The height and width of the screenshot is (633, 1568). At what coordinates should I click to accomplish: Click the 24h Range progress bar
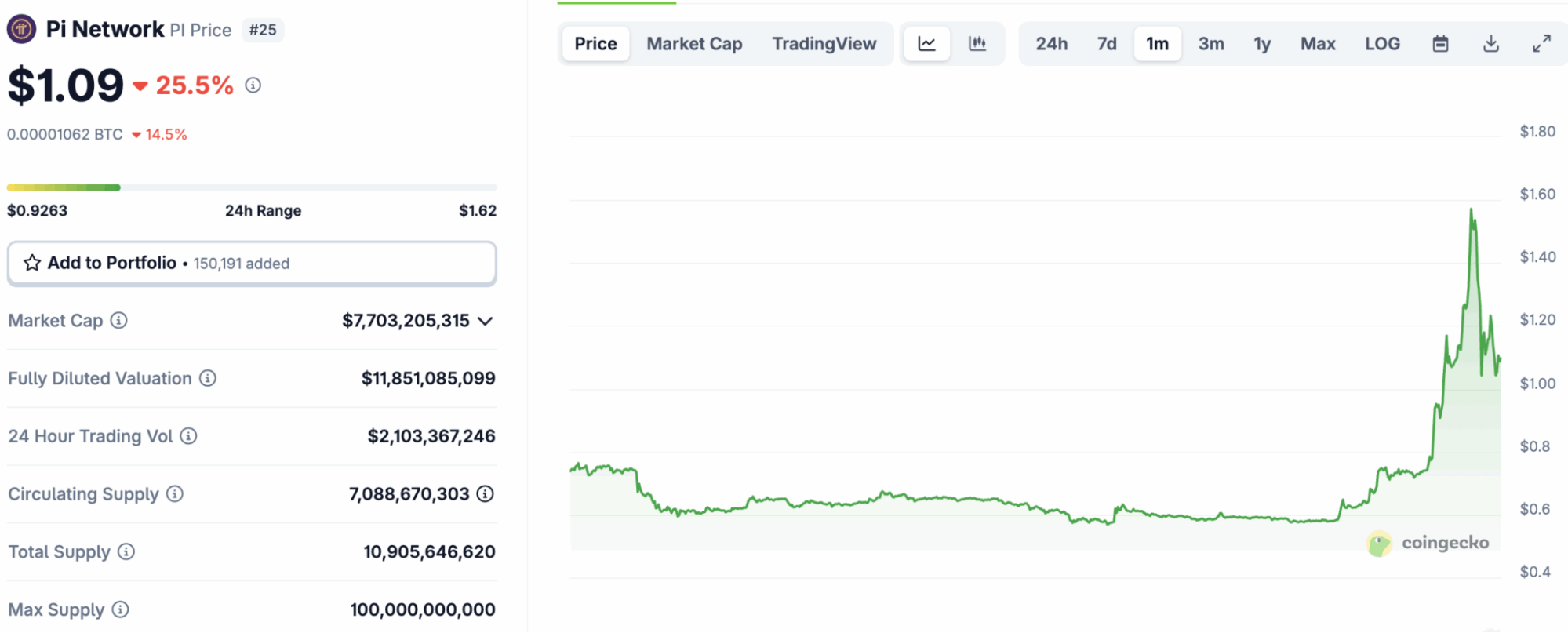(x=251, y=187)
